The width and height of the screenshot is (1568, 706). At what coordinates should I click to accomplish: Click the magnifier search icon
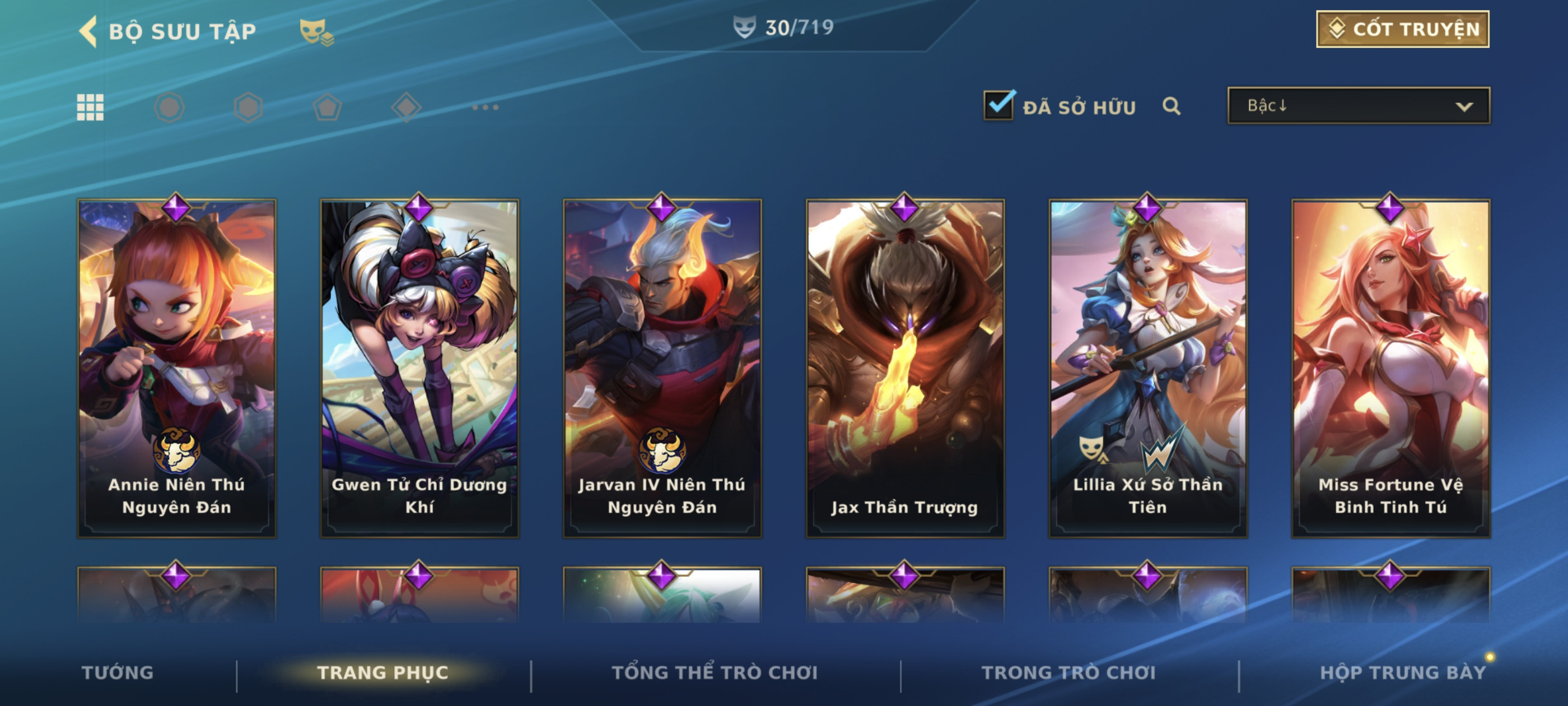[x=1171, y=106]
